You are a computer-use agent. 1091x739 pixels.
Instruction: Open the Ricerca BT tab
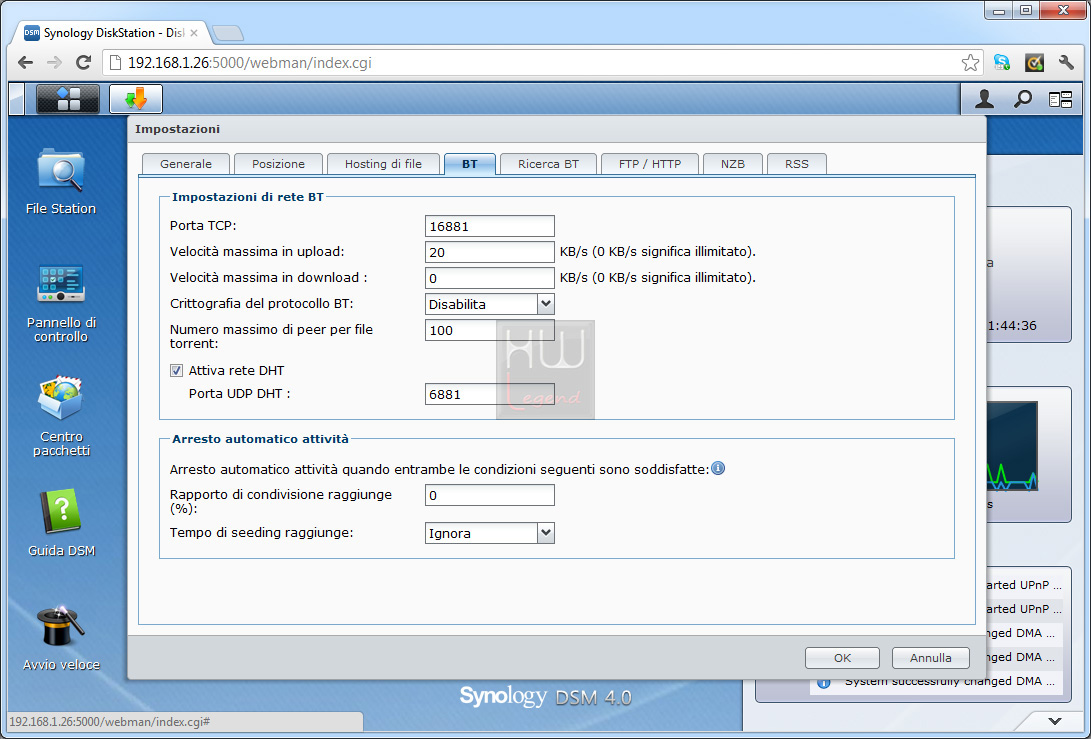[x=548, y=164]
